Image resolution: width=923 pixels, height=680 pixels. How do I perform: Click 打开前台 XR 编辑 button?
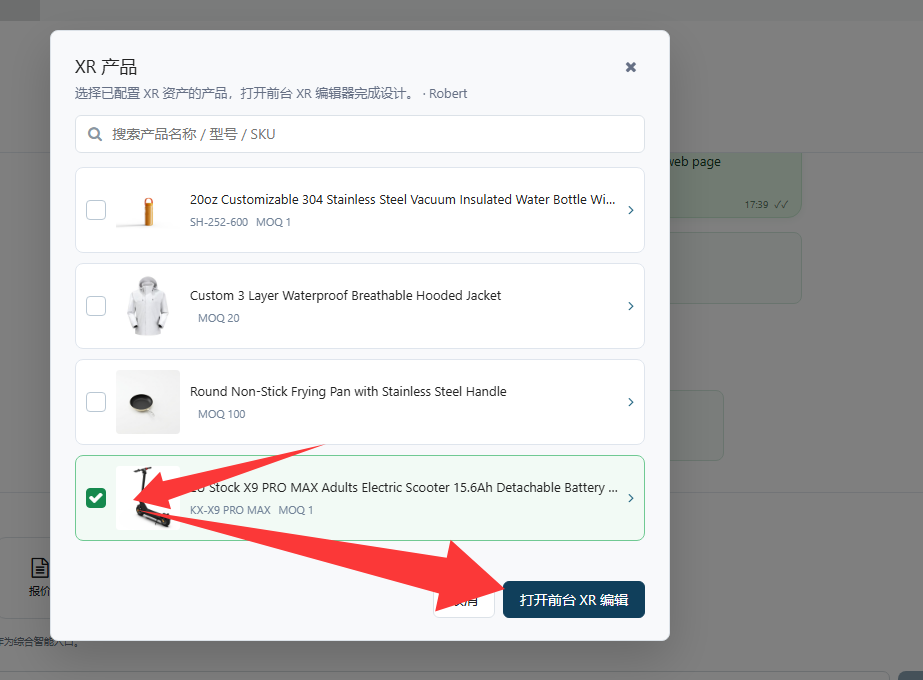click(x=574, y=599)
